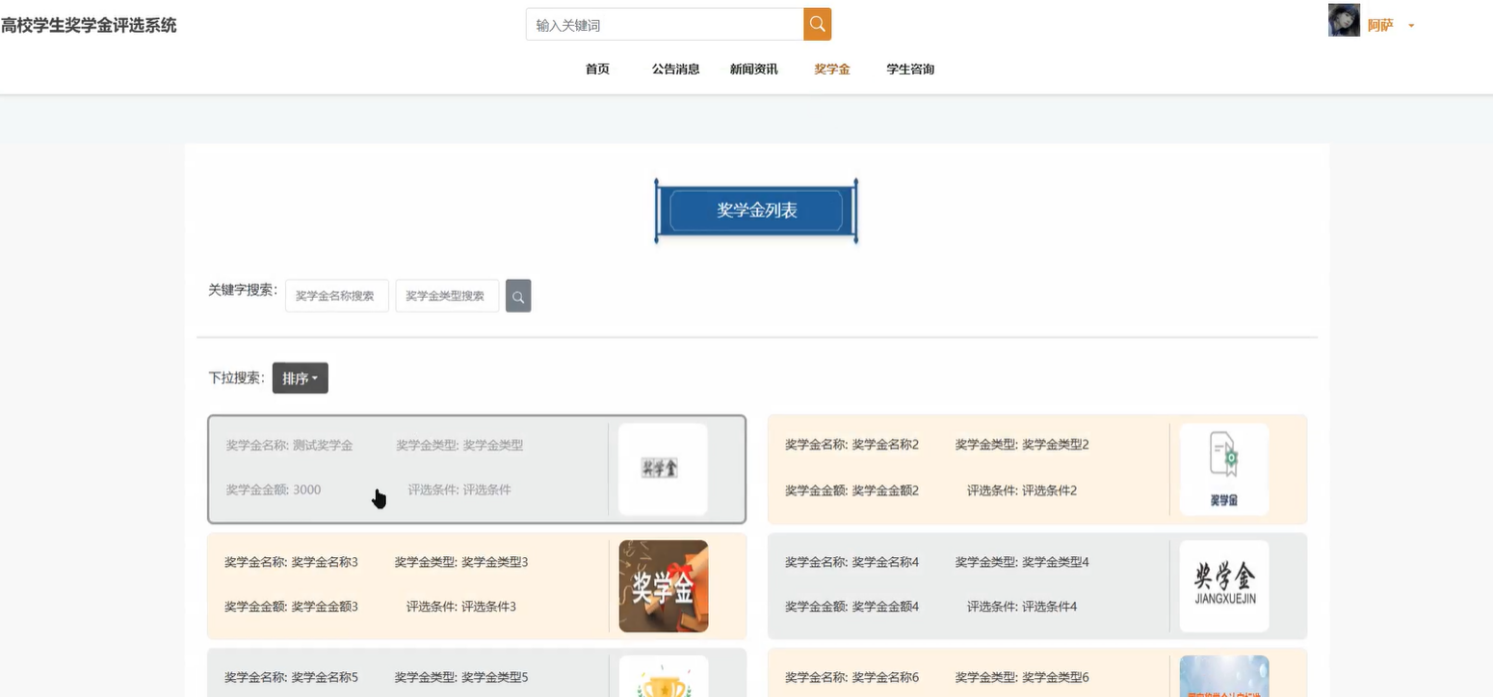Open the 公告消息 menu item
1493x697 pixels.
pos(675,69)
